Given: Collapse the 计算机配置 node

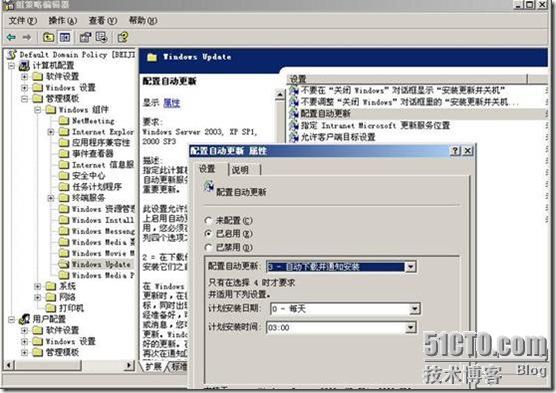Looking at the screenshot, I should click(x=11, y=66).
